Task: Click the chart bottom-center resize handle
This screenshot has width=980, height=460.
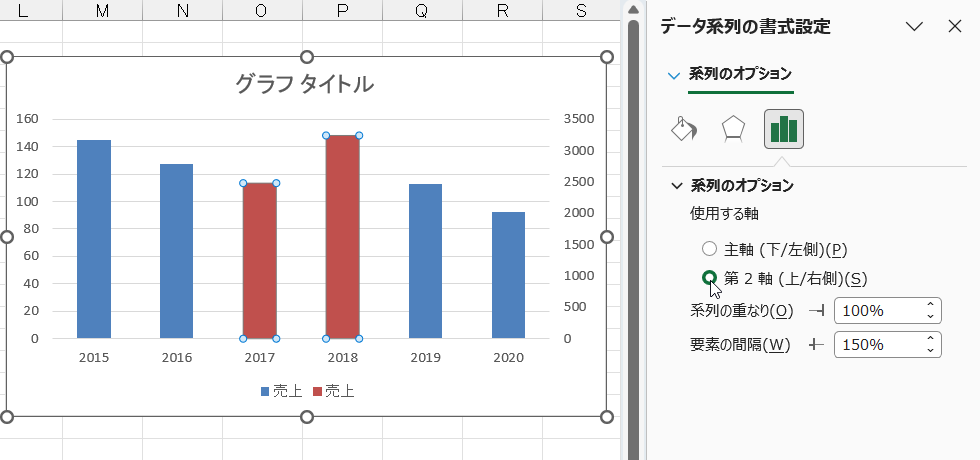Action: [307, 417]
